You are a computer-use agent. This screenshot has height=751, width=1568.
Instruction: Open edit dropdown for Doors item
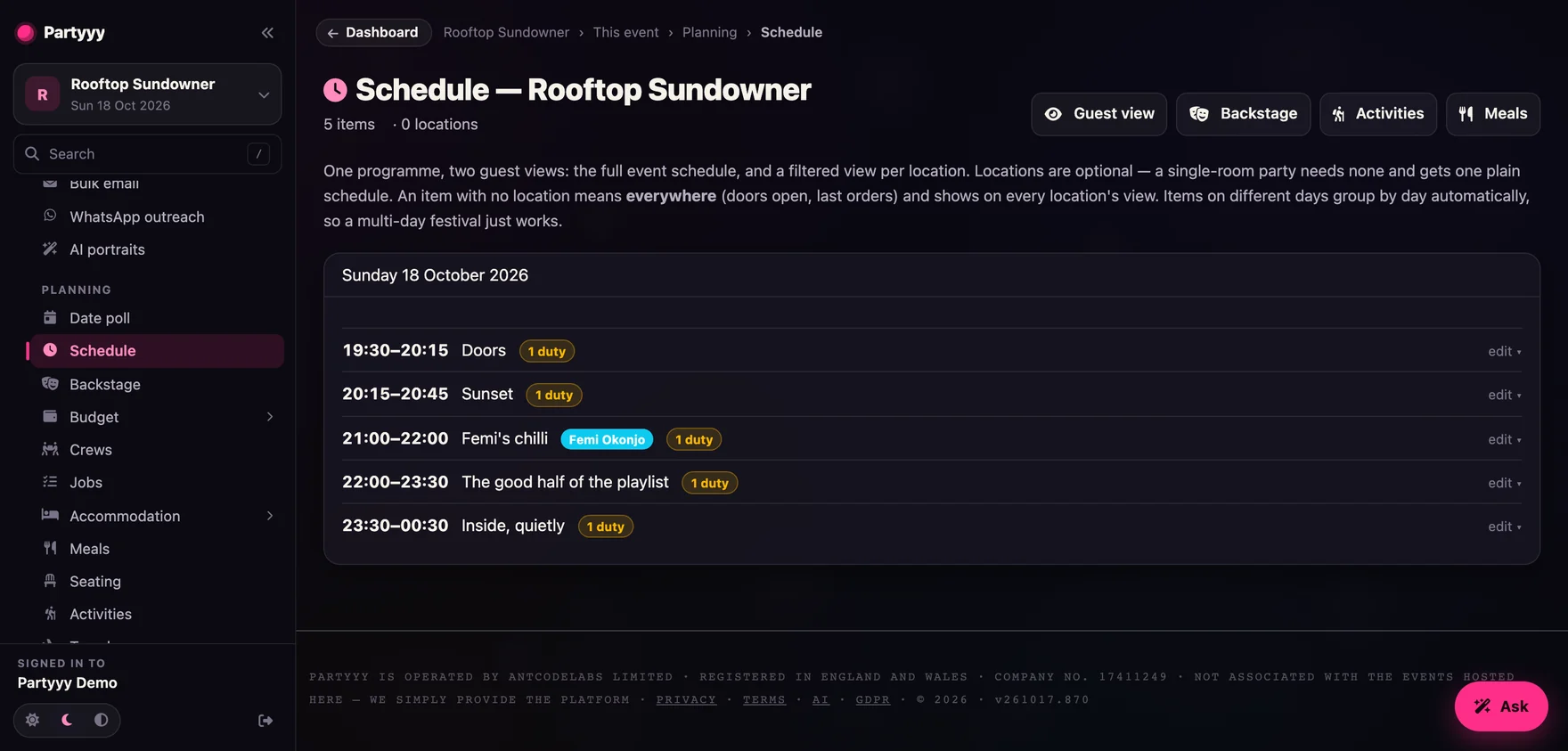[x=1504, y=352]
